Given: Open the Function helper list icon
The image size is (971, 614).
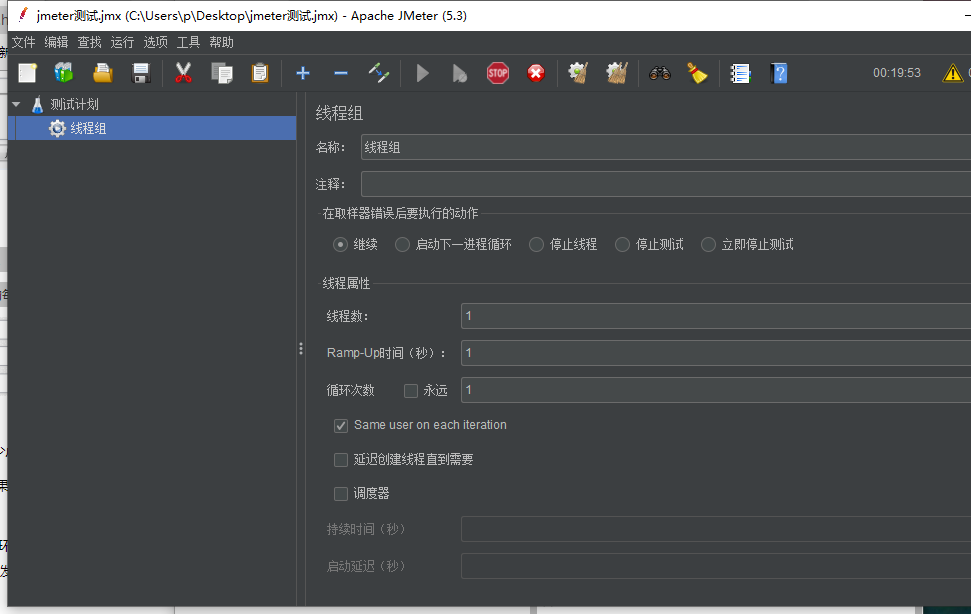Looking at the screenshot, I should tap(740, 73).
